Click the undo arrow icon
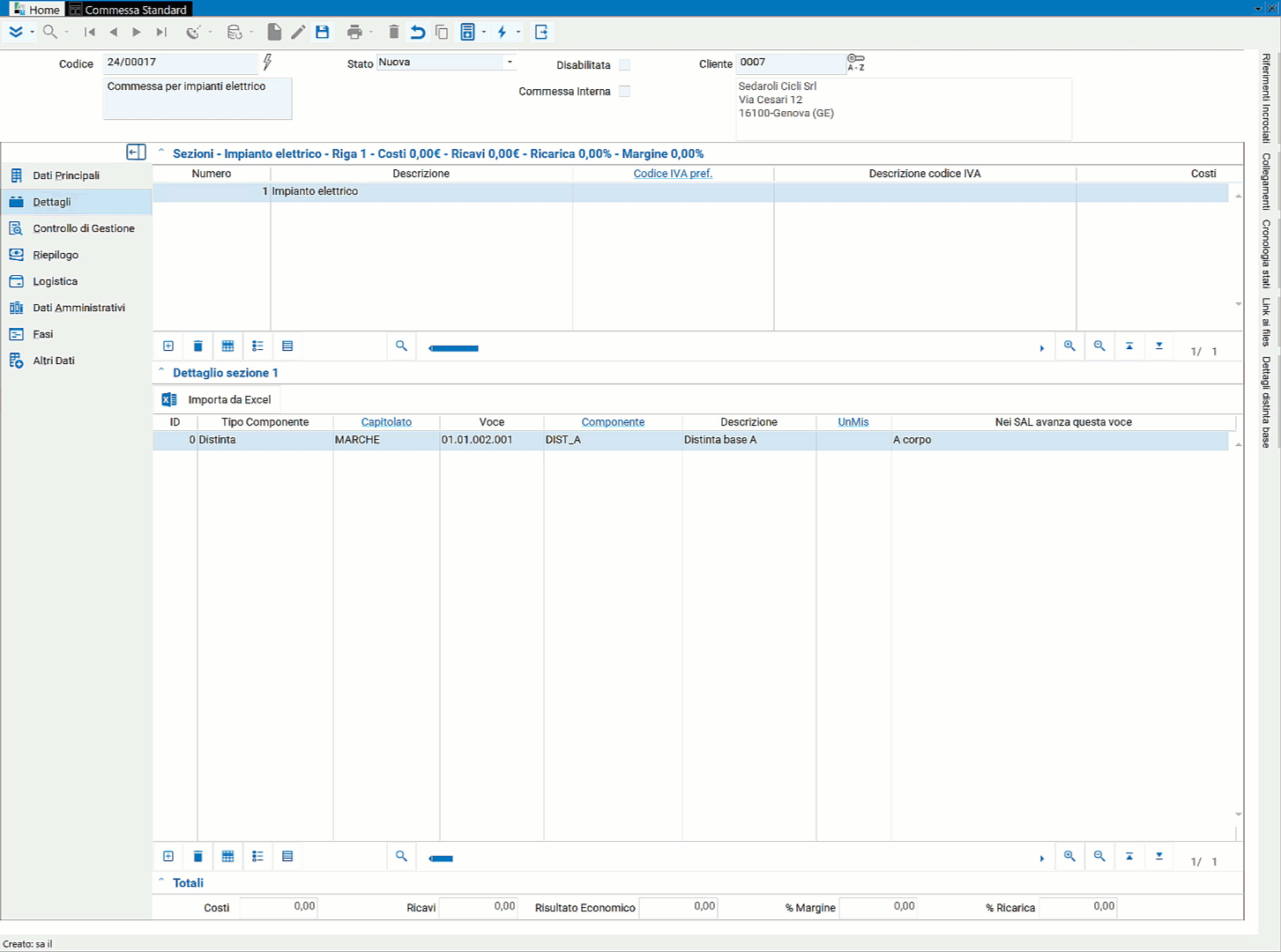This screenshot has width=1281, height=952. [x=418, y=33]
